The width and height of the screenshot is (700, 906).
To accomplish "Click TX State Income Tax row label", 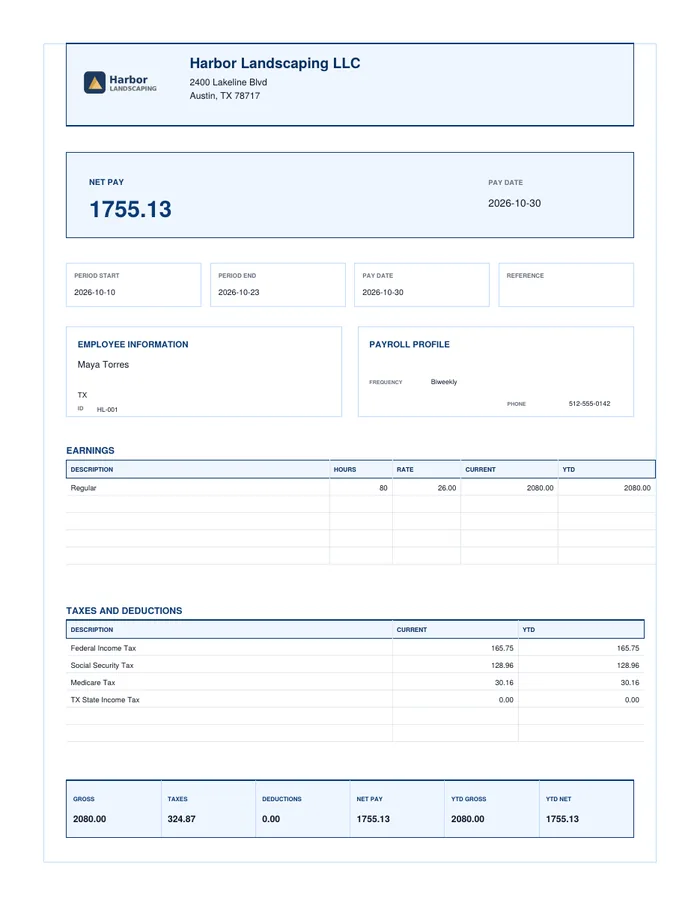I will click(x=105, y=700).
